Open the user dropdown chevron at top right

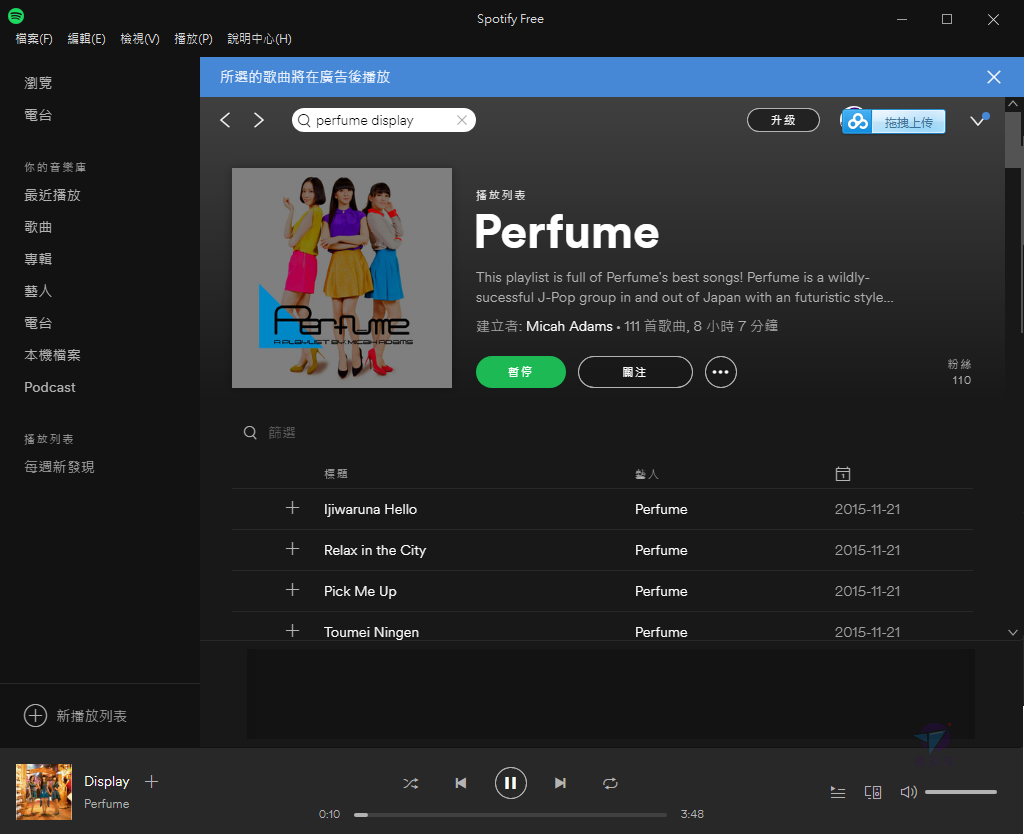coord(978,120)
